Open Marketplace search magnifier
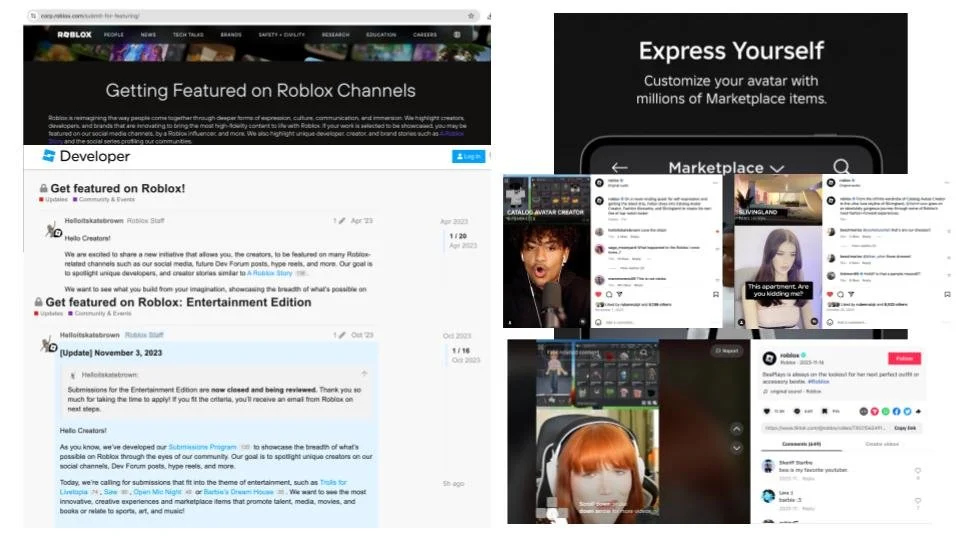This screenshot has height=540, width=960. tap(841, 166)
